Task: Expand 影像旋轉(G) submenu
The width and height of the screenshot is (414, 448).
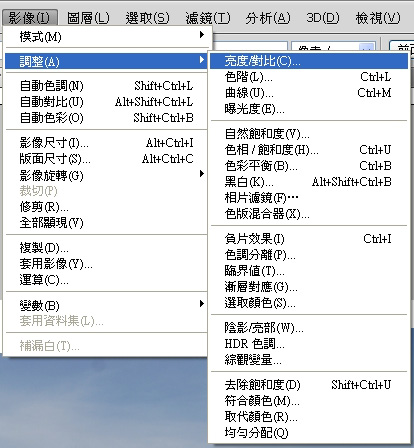Action: [106, 175]
